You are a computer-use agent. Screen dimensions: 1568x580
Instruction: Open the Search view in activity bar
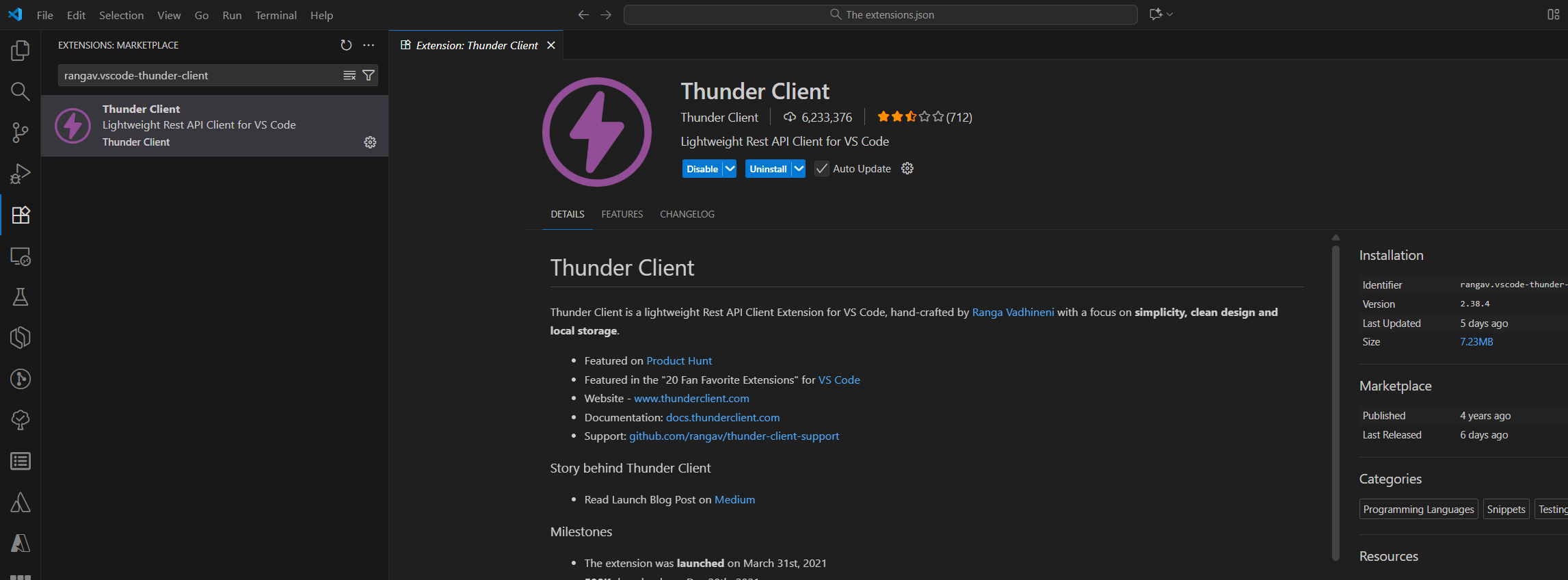[x=21, y=91]
